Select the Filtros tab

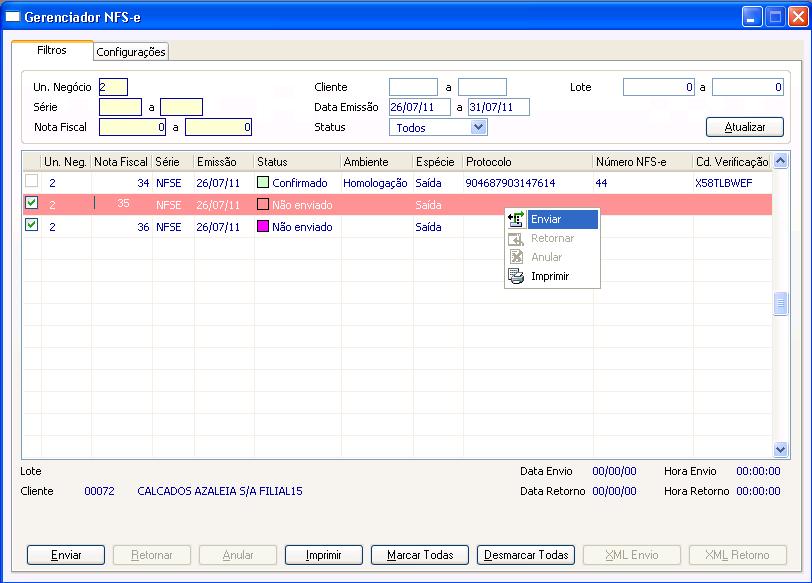click(x=52, y=50)
